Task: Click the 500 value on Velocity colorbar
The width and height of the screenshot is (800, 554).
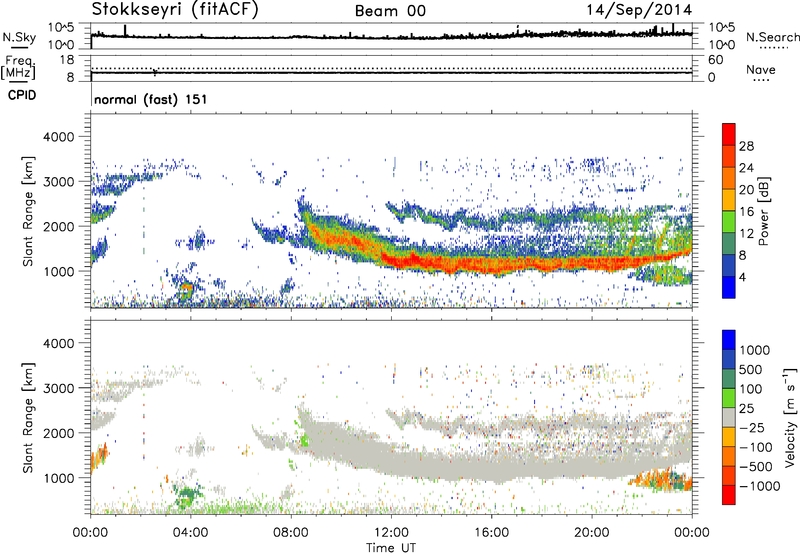Action: tap(751, 370)
